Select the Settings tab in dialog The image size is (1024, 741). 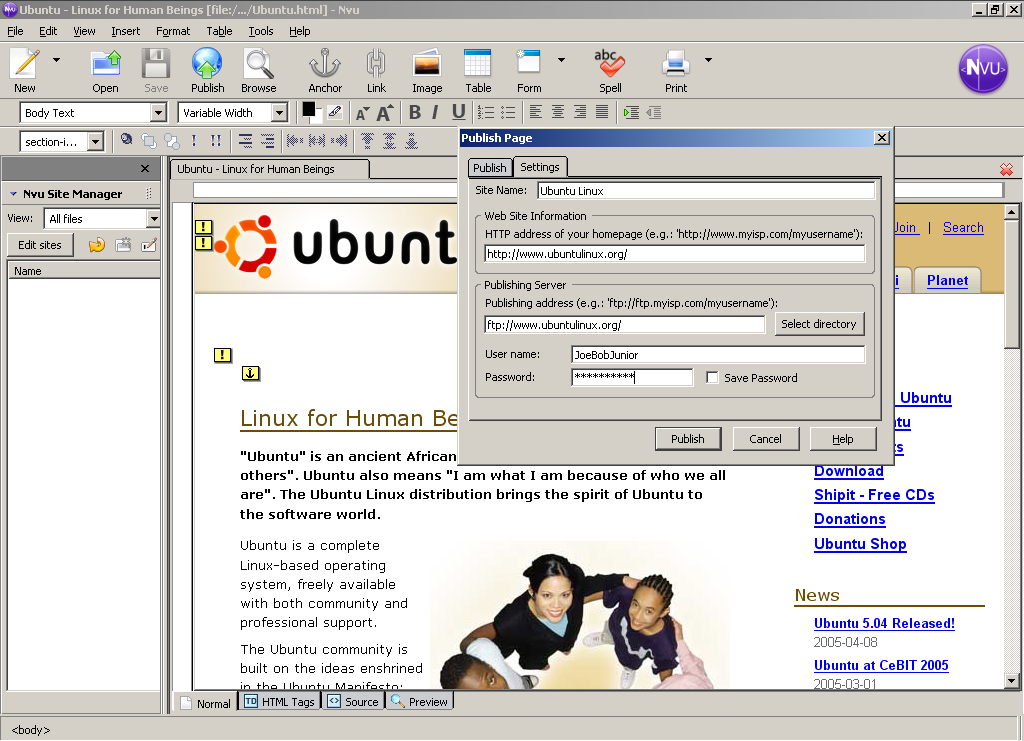click(540, 166)
